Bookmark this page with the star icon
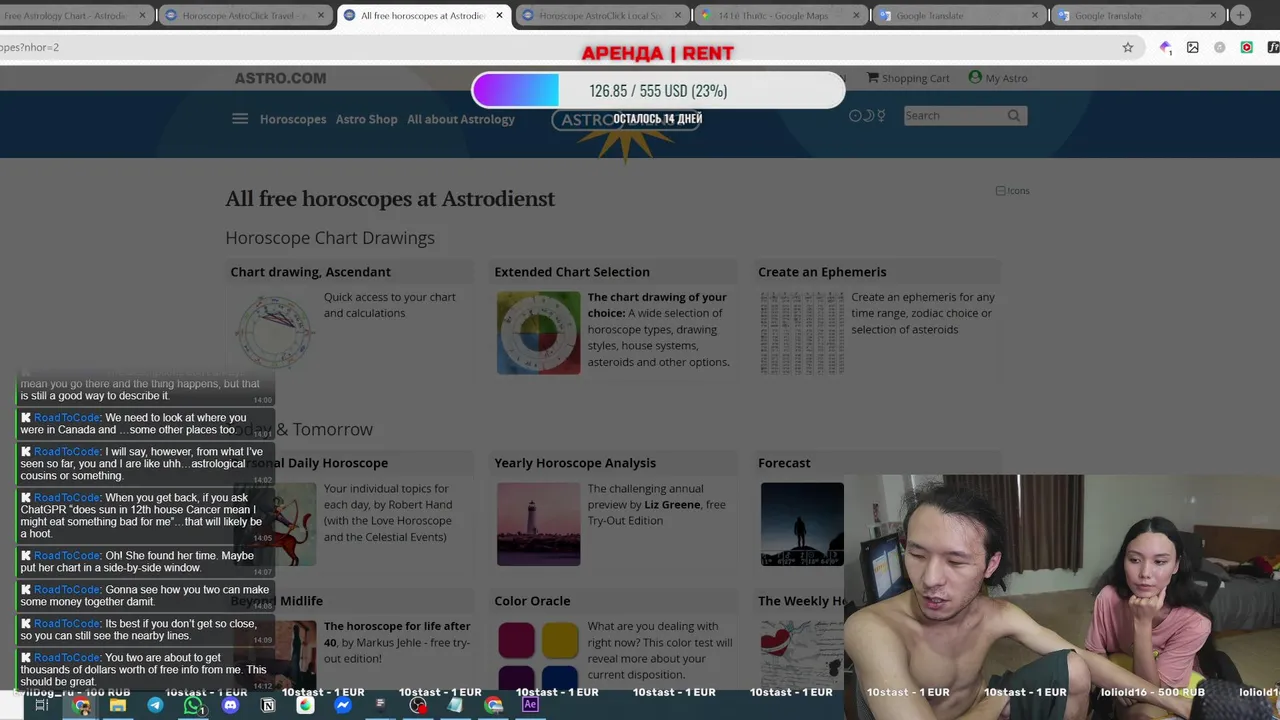The width and height of the screenshot is (1280, 720). coord(1128,47)
